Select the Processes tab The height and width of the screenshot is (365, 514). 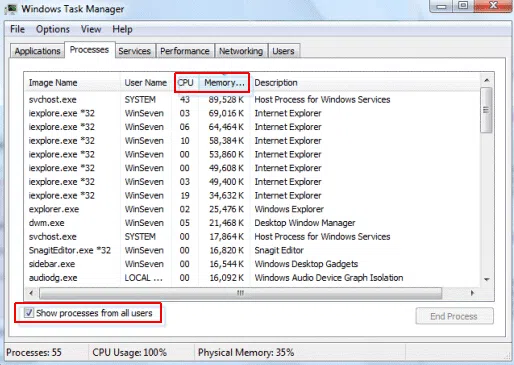click(x=89, y=50)
